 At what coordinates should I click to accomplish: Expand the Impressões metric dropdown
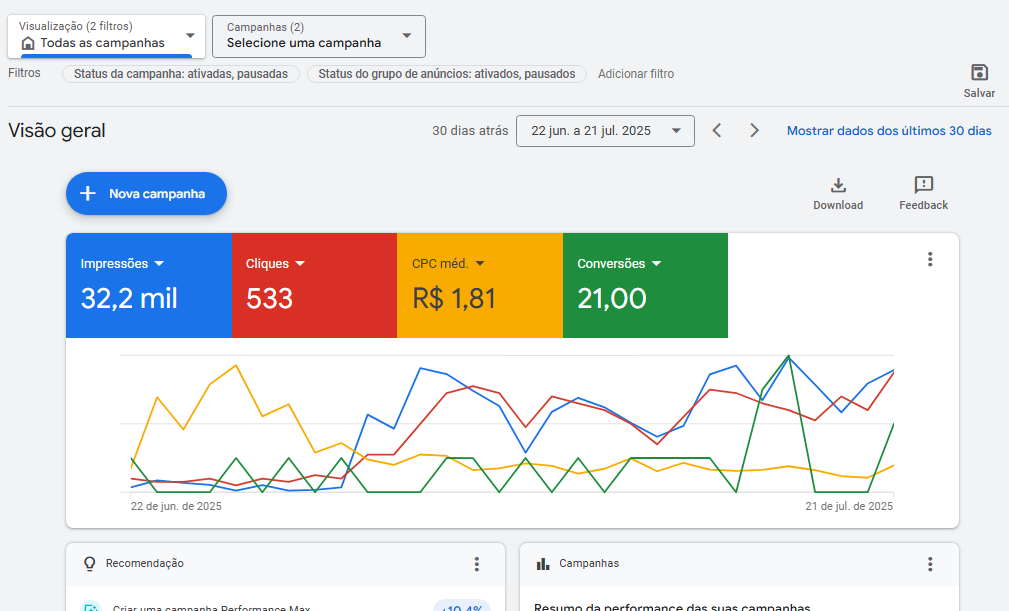click(159, 264)
